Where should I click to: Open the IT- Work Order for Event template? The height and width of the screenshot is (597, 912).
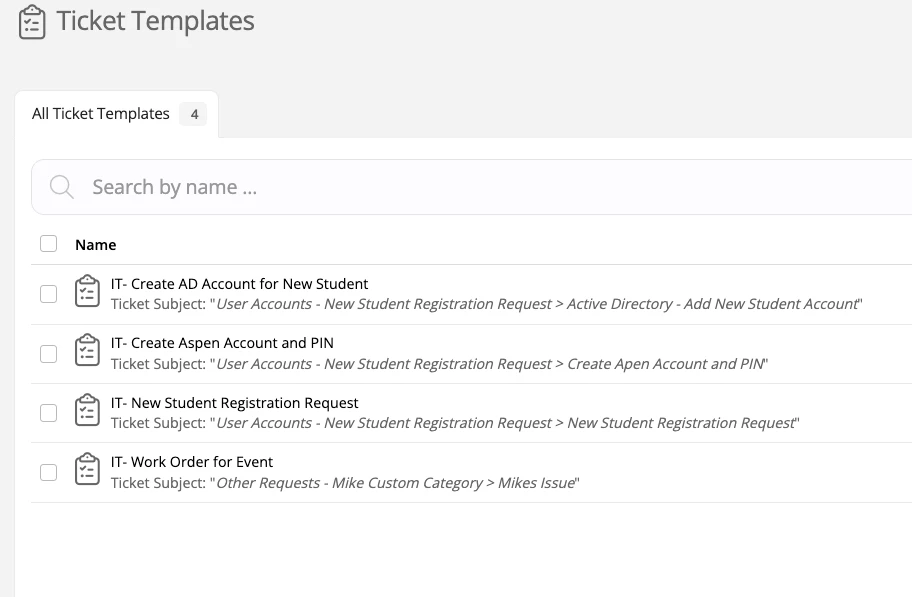[x=192, y=462]
